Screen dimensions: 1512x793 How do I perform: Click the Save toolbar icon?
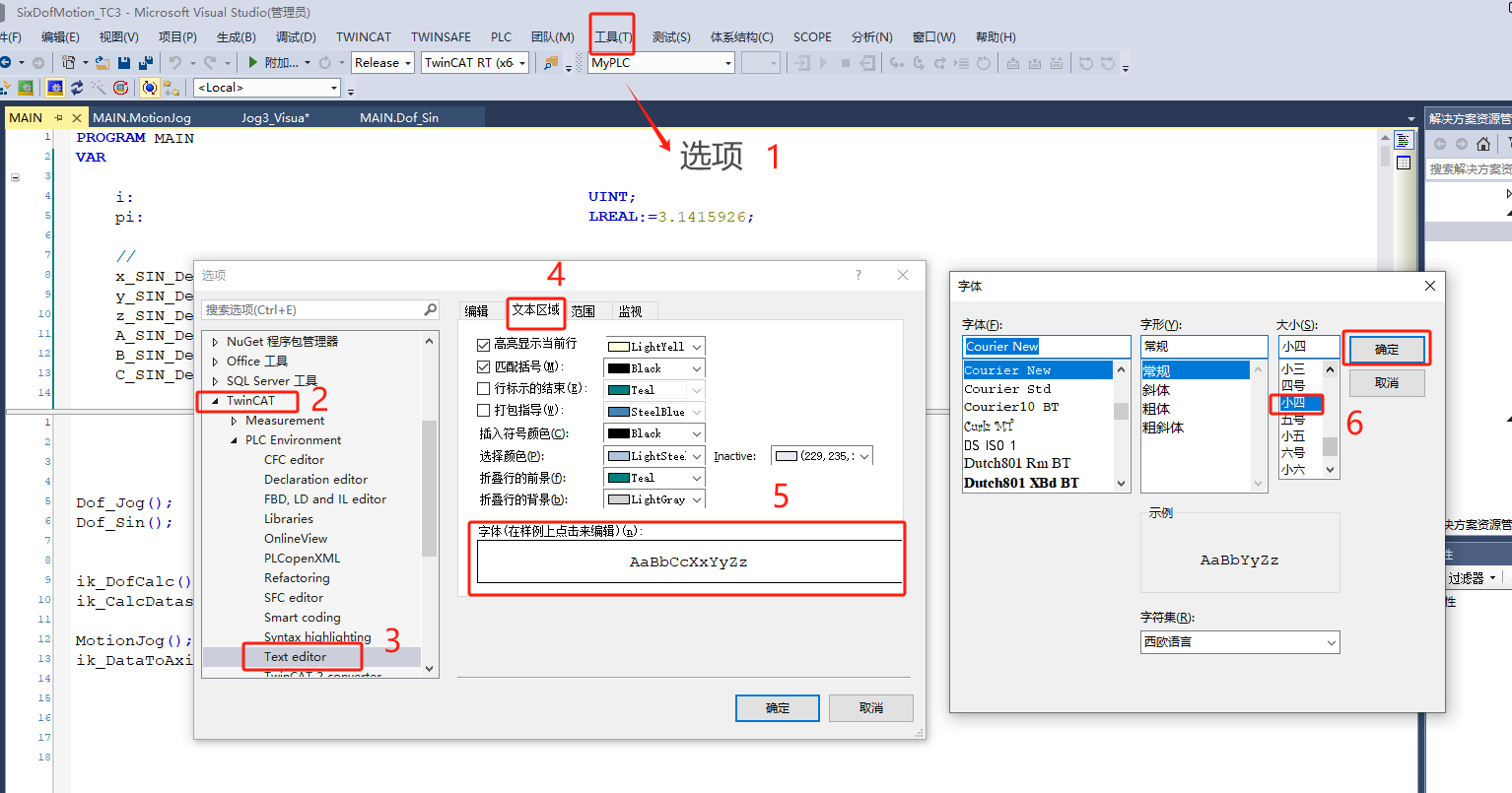coord(124,62)
